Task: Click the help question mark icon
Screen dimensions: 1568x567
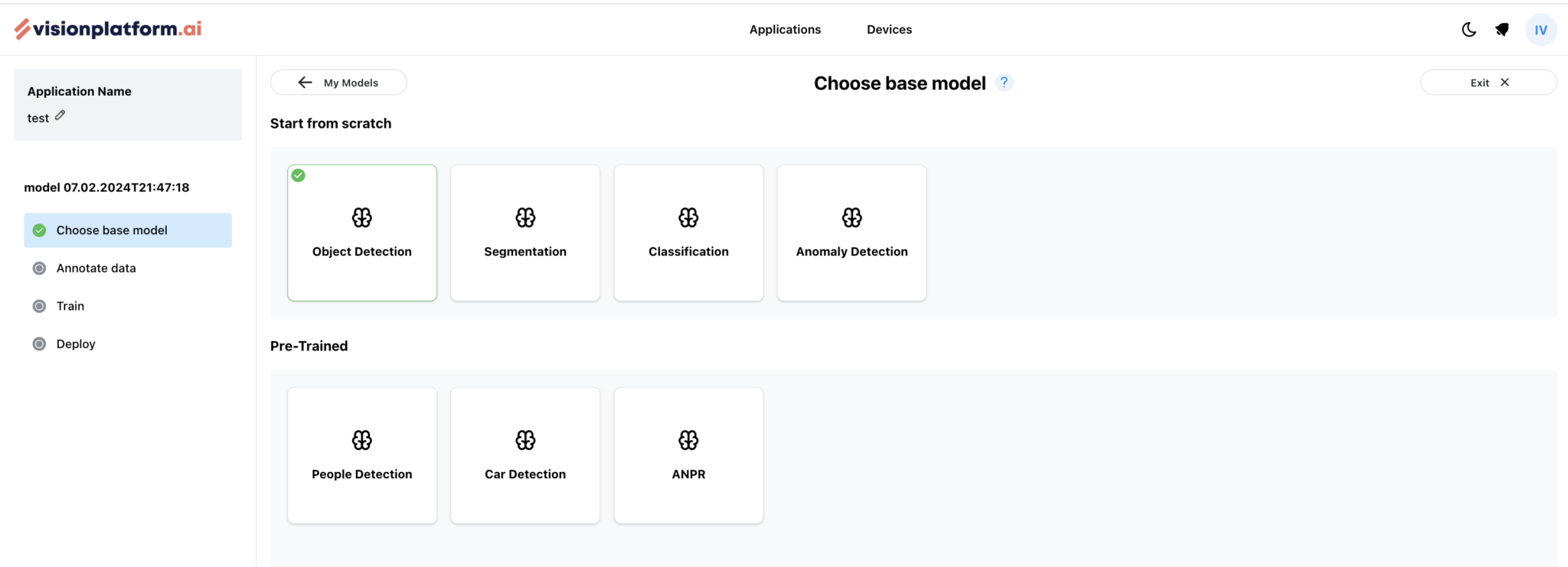Action: click(1004, 83)
